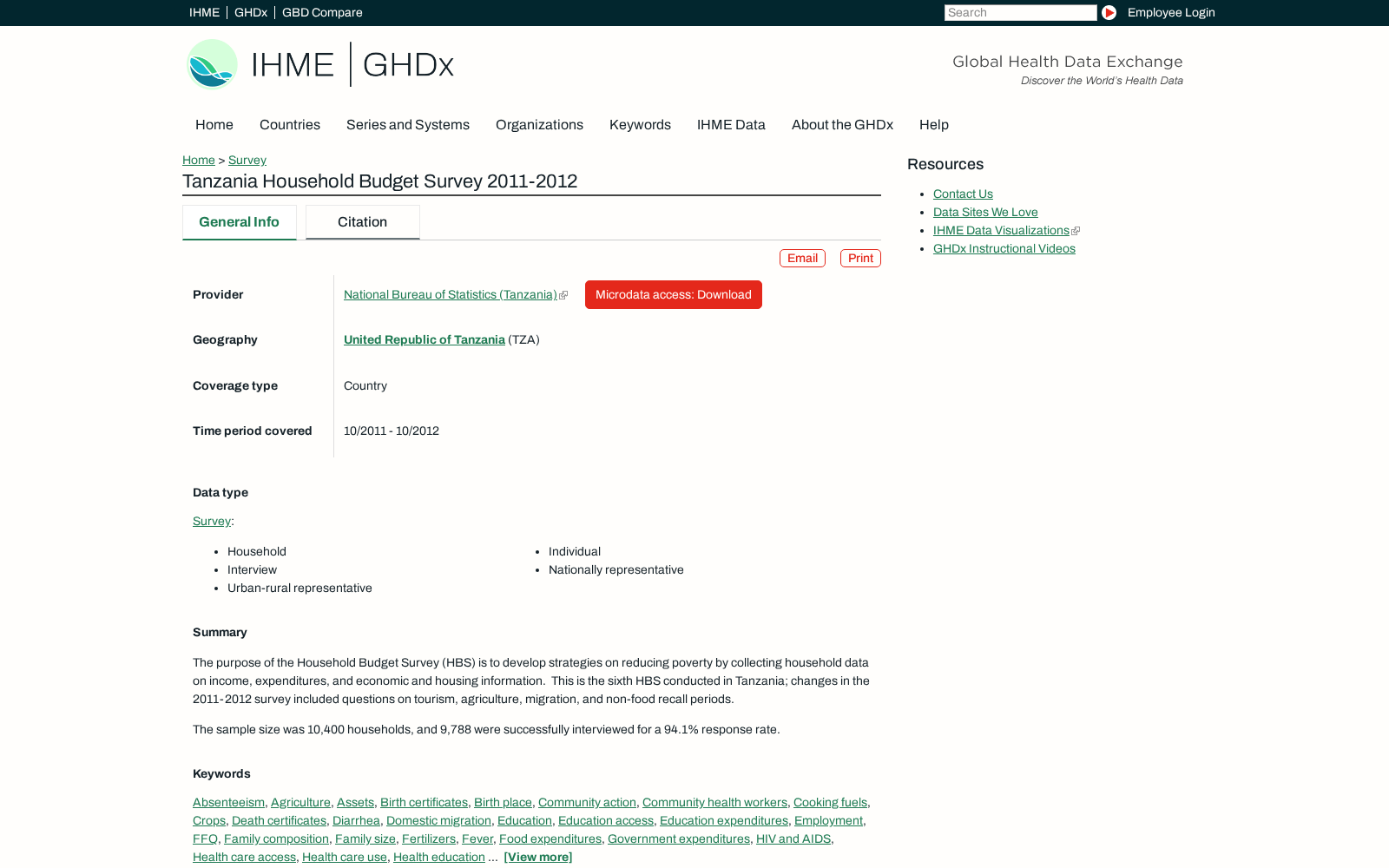1389x868 pixels.
Task: Select the General Info tab
Action: 240,222
